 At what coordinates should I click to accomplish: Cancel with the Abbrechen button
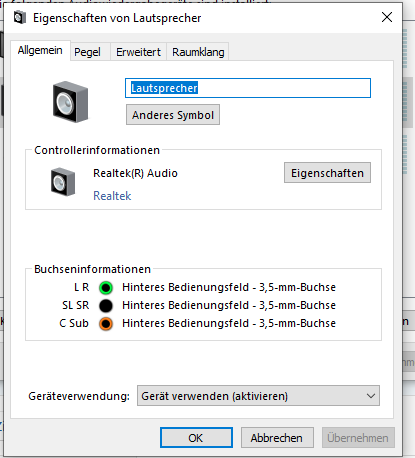coord(277,438)
